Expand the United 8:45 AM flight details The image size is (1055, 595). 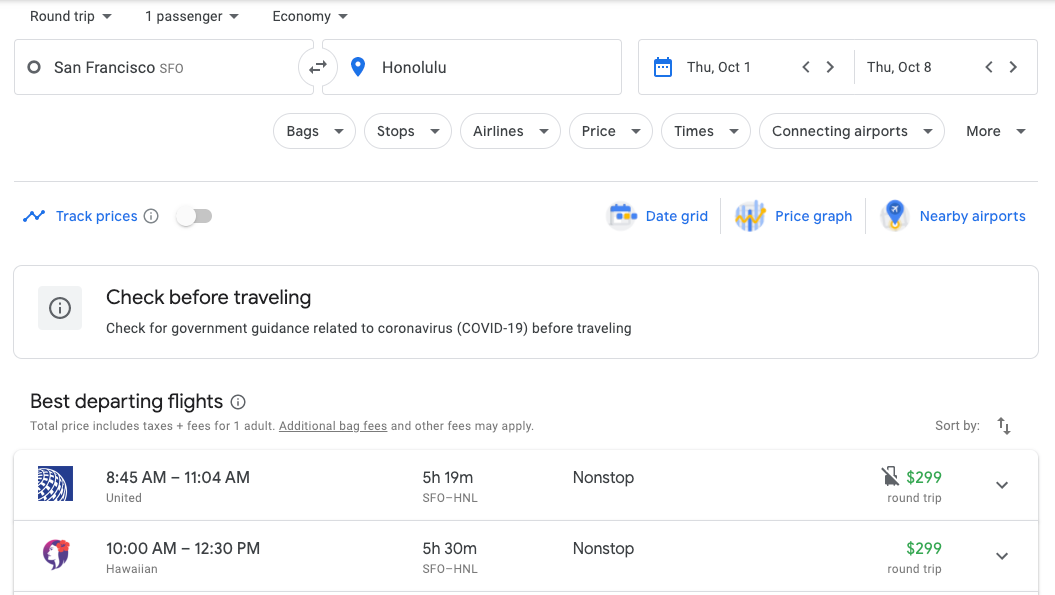1002,486
